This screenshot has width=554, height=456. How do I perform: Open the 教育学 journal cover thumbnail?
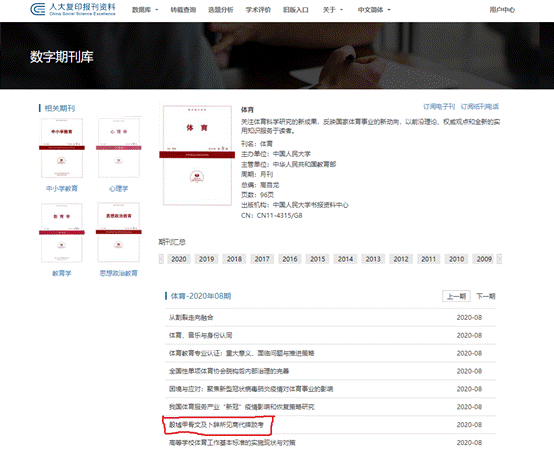62,232
